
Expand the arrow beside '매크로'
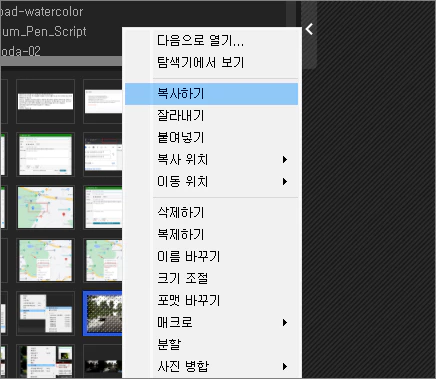(285, 323)
